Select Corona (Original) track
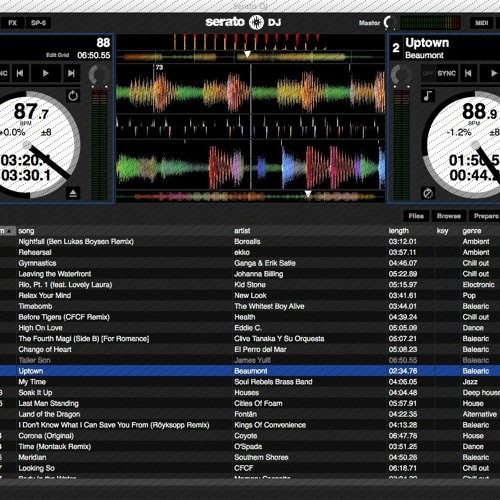Image resolution: width=500 pixels, height=500 pixels. (250, 436)
